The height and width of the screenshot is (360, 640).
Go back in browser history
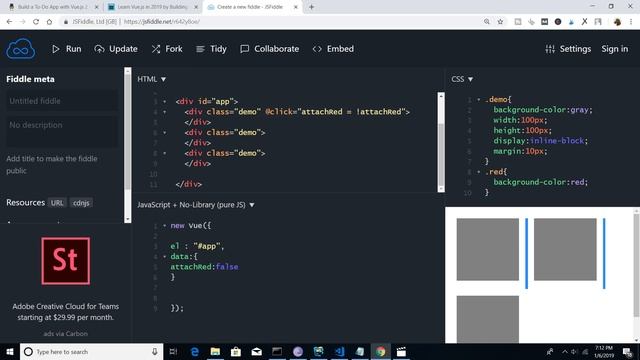click(9, 22)
